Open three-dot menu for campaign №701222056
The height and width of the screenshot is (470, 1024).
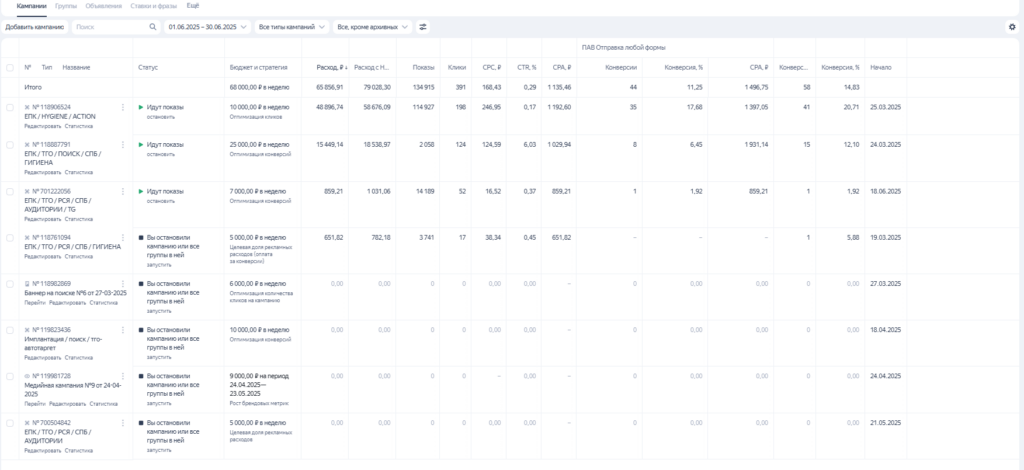pos(123,191)
